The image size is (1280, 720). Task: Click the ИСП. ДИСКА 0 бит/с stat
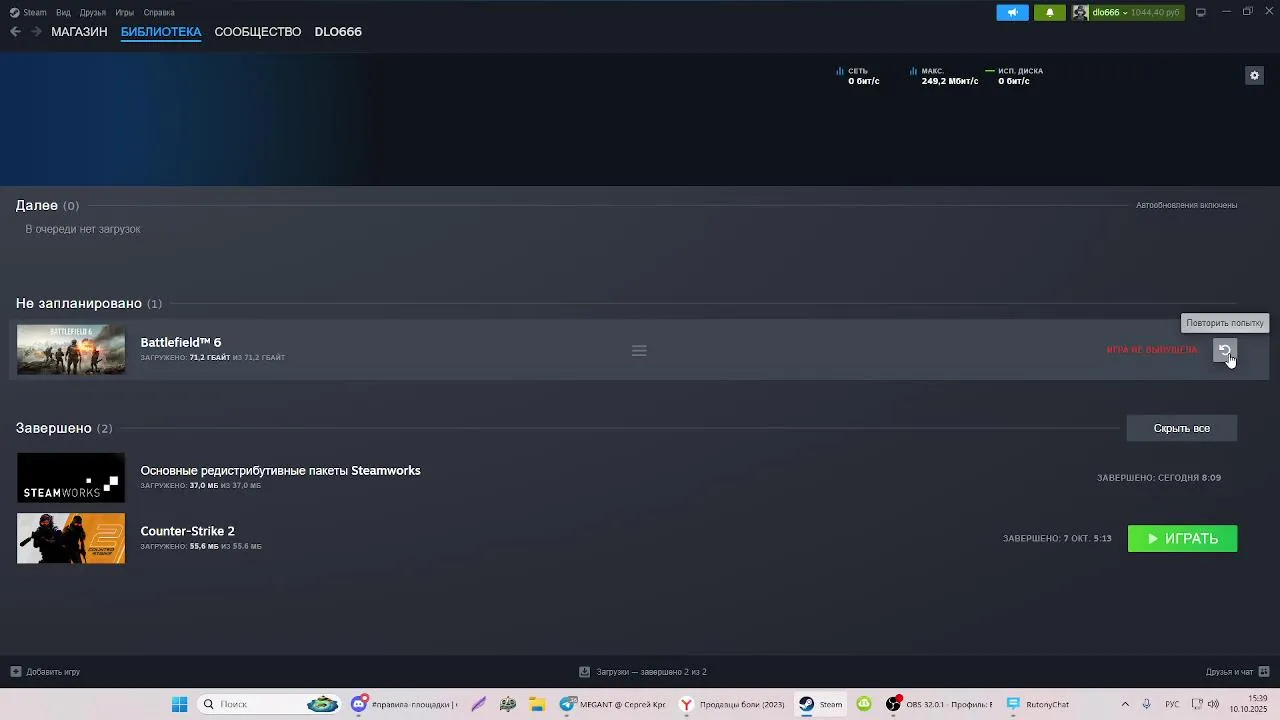pyautogui.click(x=1014, y=76)
